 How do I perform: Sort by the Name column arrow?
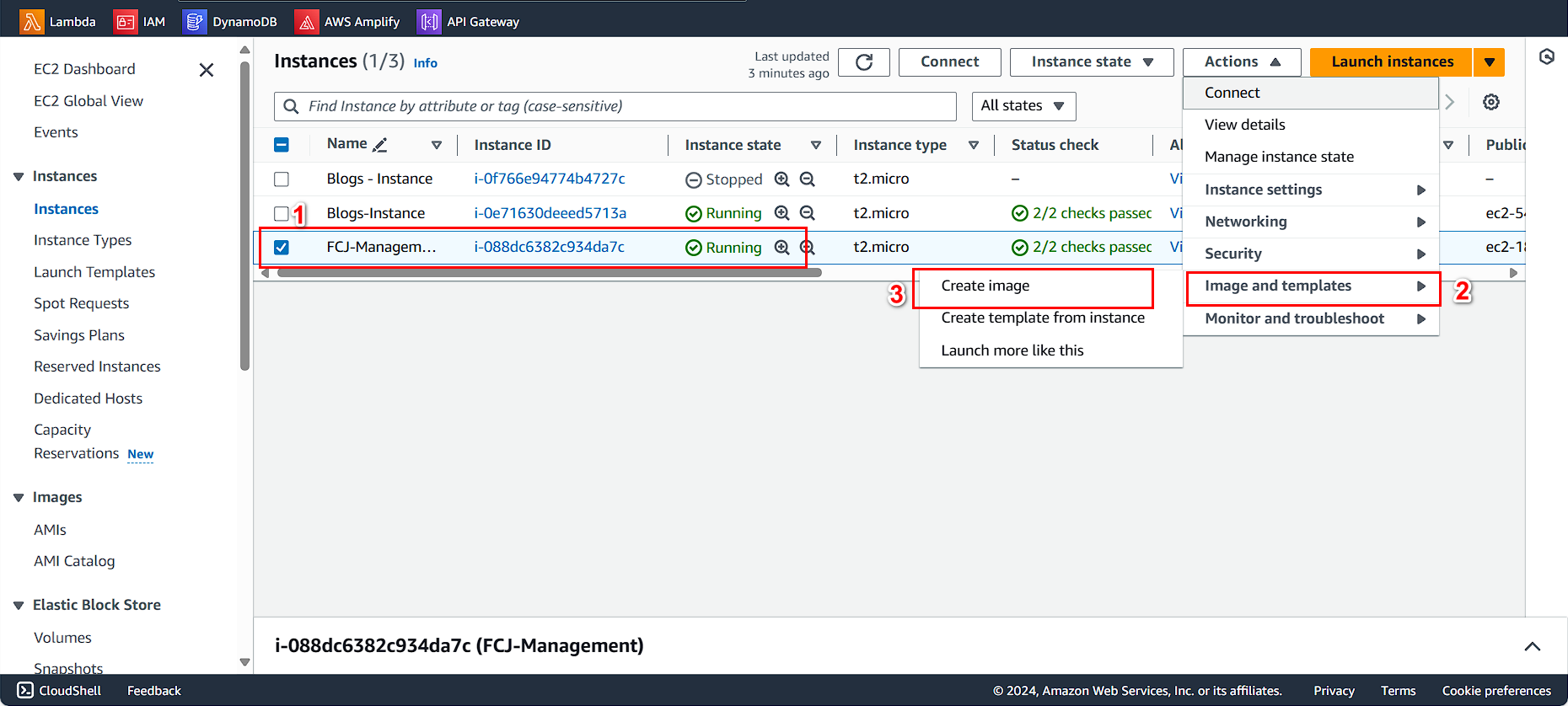(x=437, y=145)
